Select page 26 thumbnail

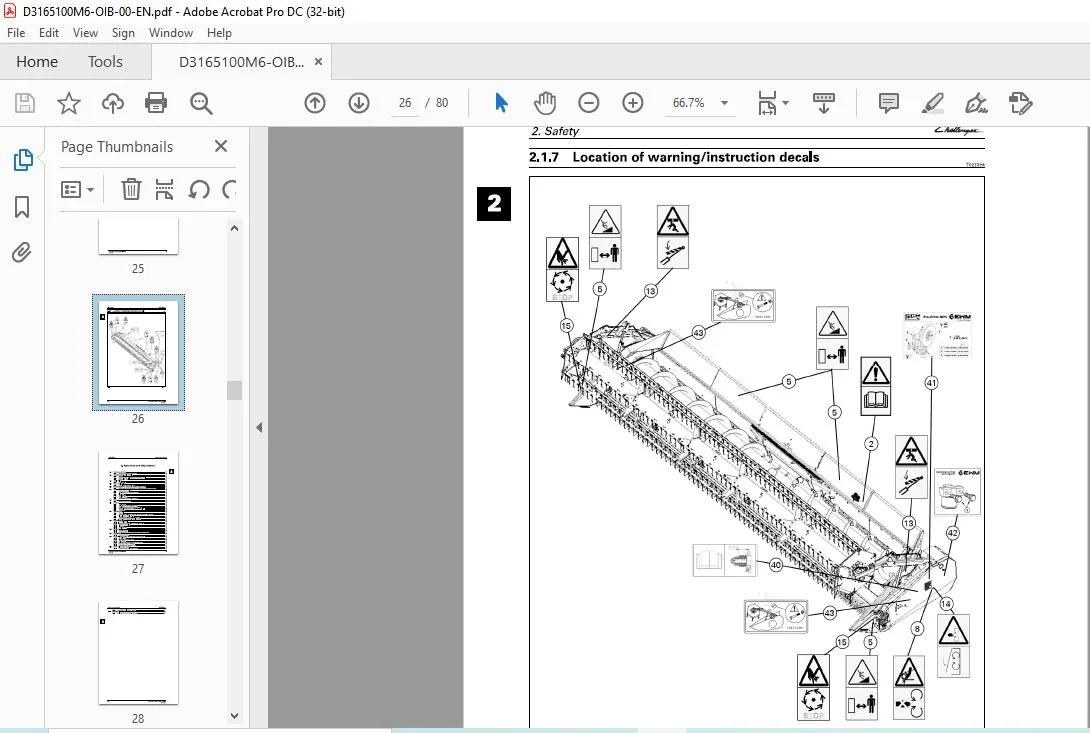(x=138, y=352)
